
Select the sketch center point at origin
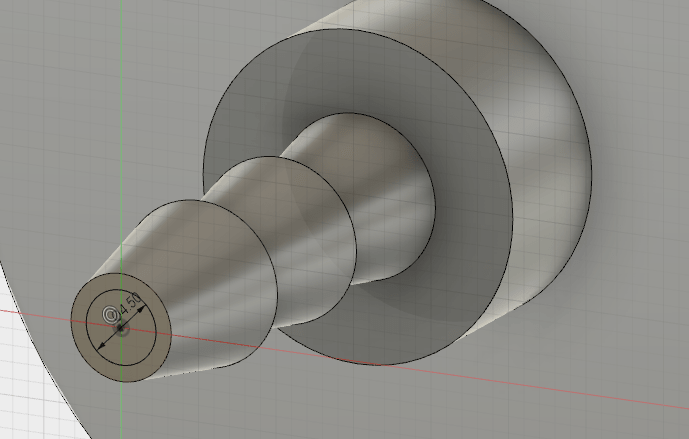click(x=121, y=328)
